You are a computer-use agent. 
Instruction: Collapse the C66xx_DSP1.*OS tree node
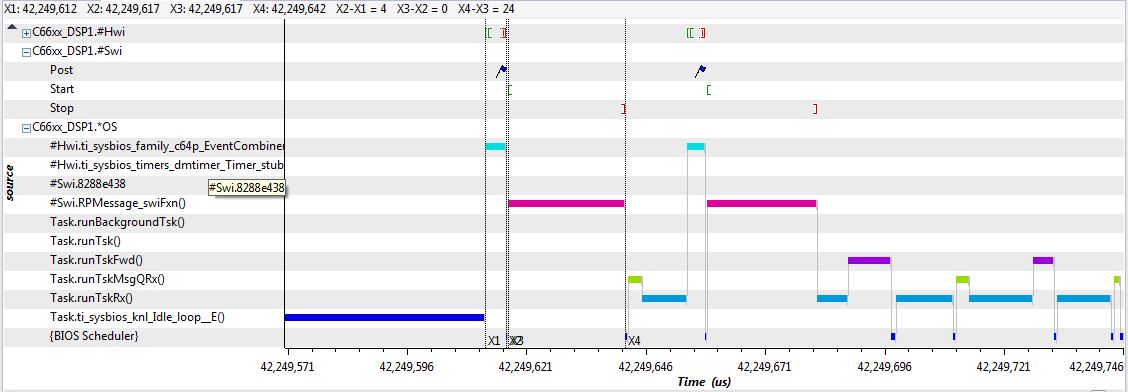coord(27,127)
